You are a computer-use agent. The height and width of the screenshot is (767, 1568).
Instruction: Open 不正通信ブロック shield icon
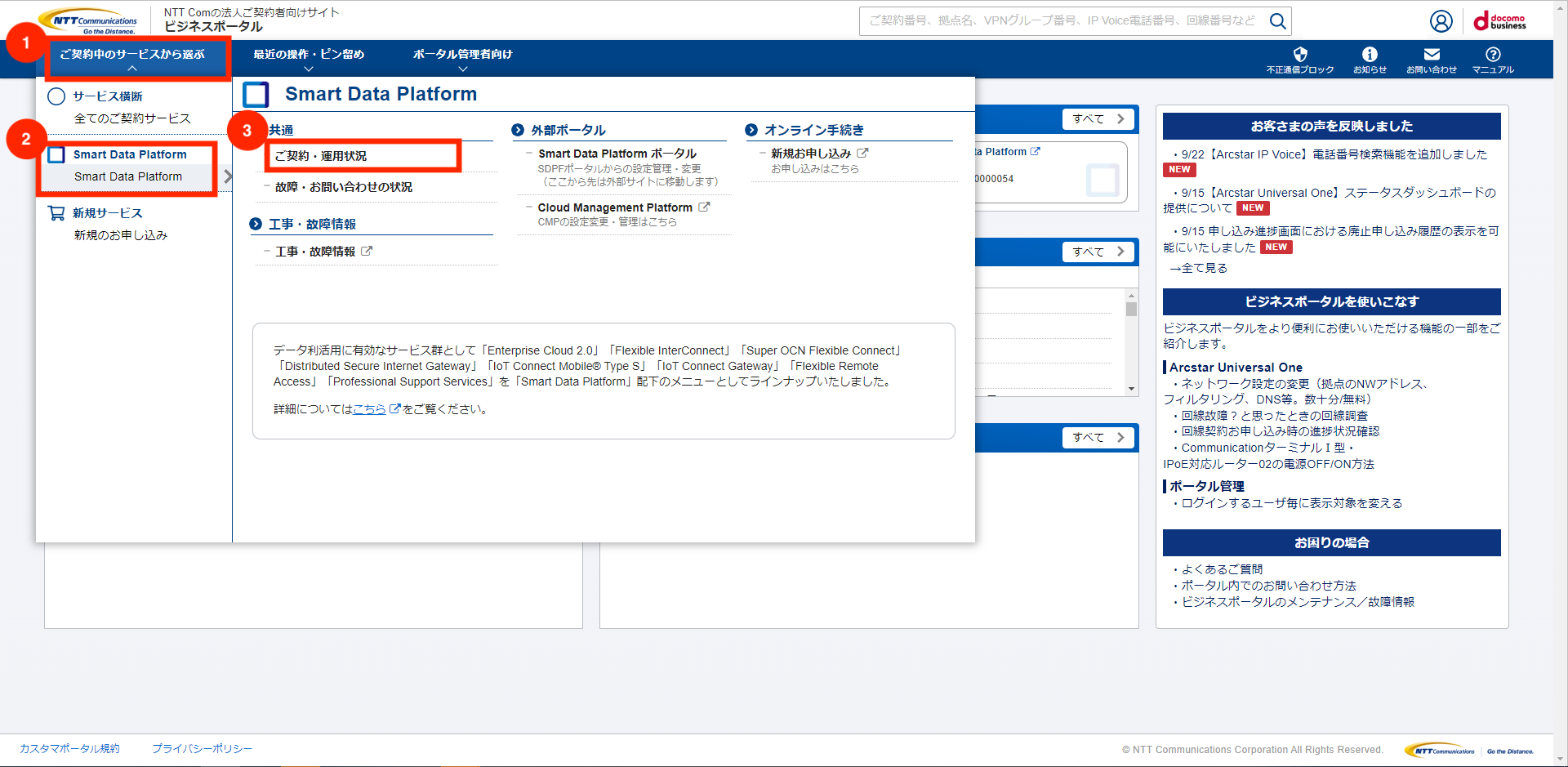(x=1300, y=54)
